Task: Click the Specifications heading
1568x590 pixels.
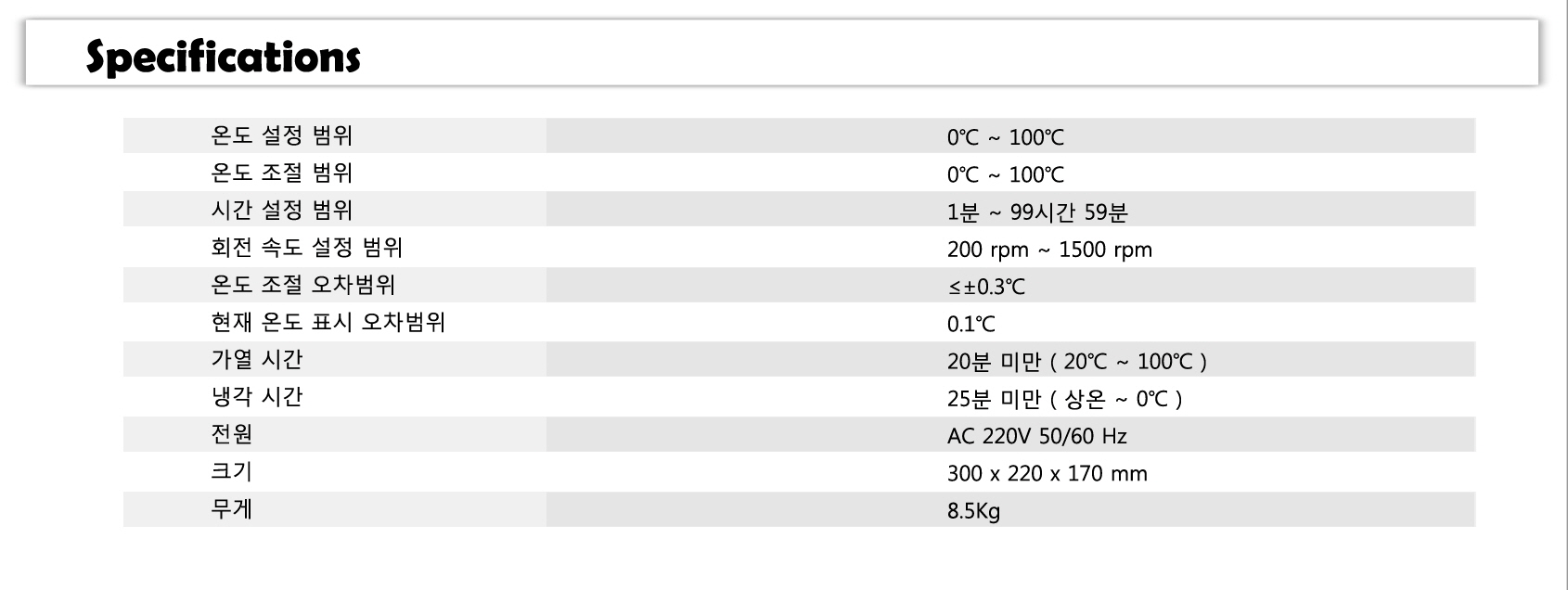Action: tap(223, 57)
